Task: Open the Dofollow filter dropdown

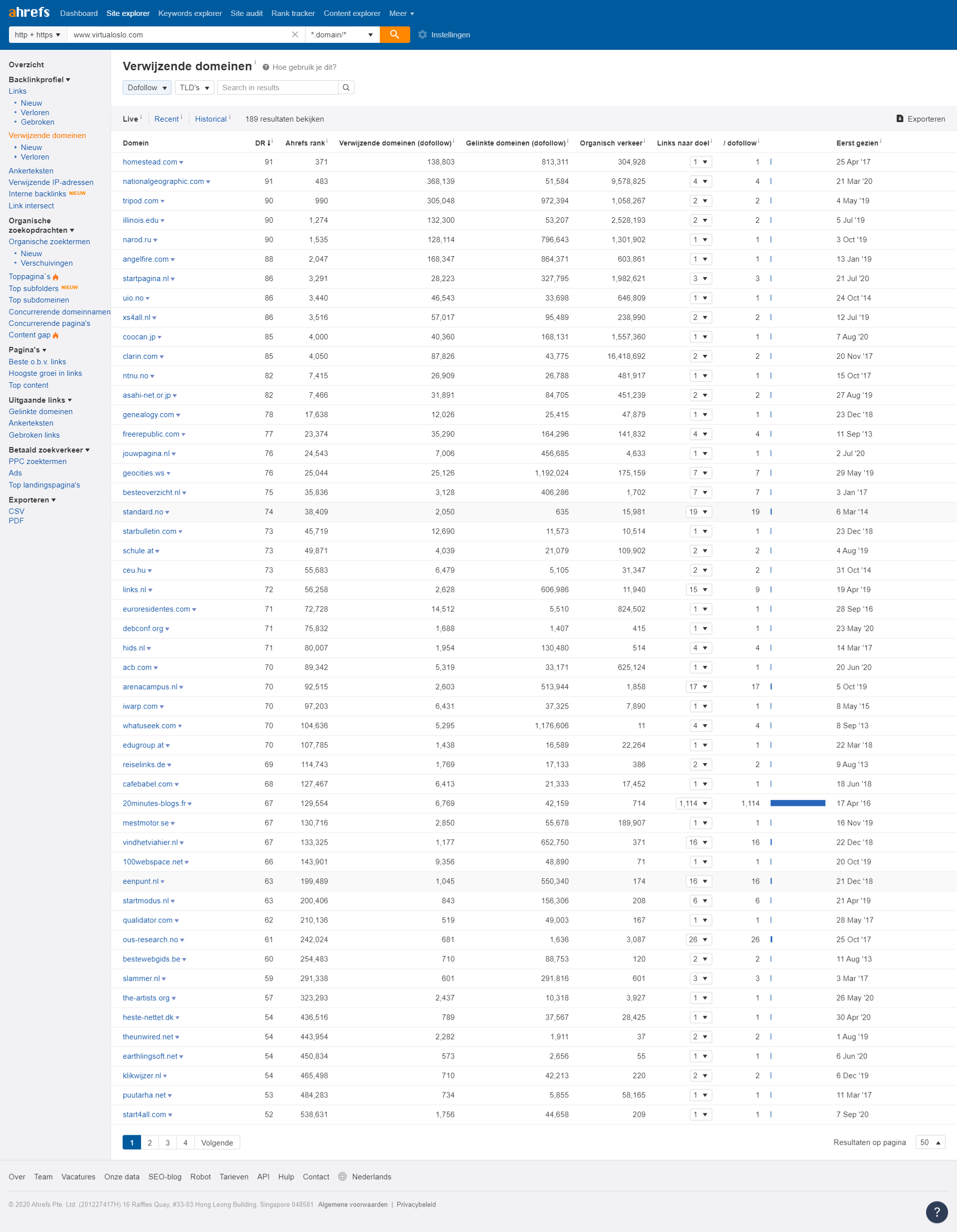Action: tap(147, 87)
